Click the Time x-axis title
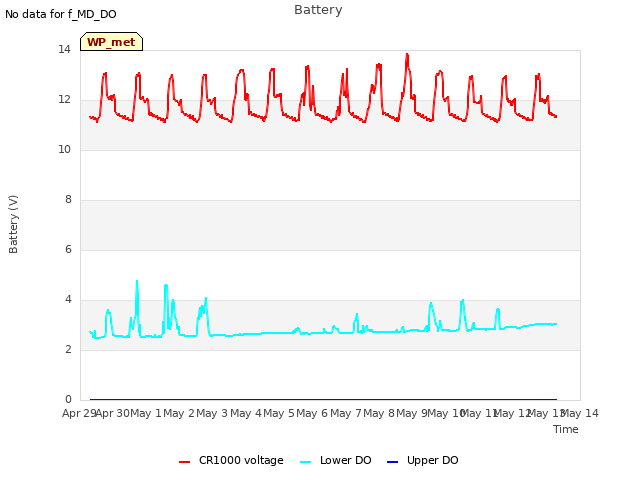This screenshot has height=480, width=640. (x=566, y=429)
